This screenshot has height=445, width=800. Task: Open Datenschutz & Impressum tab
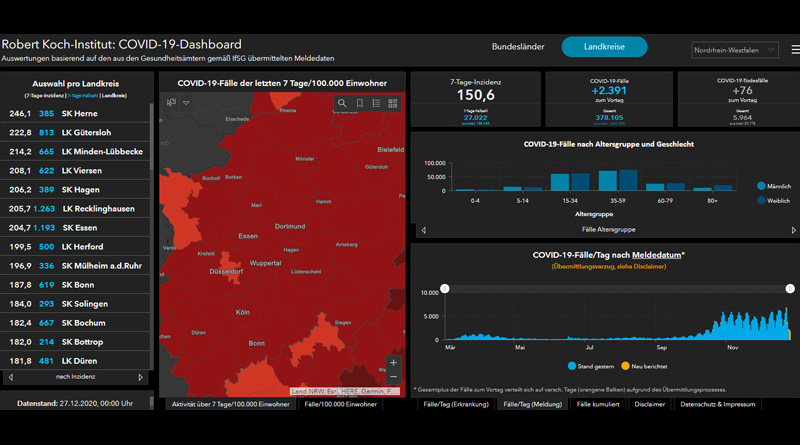click(x=717, y=404)
